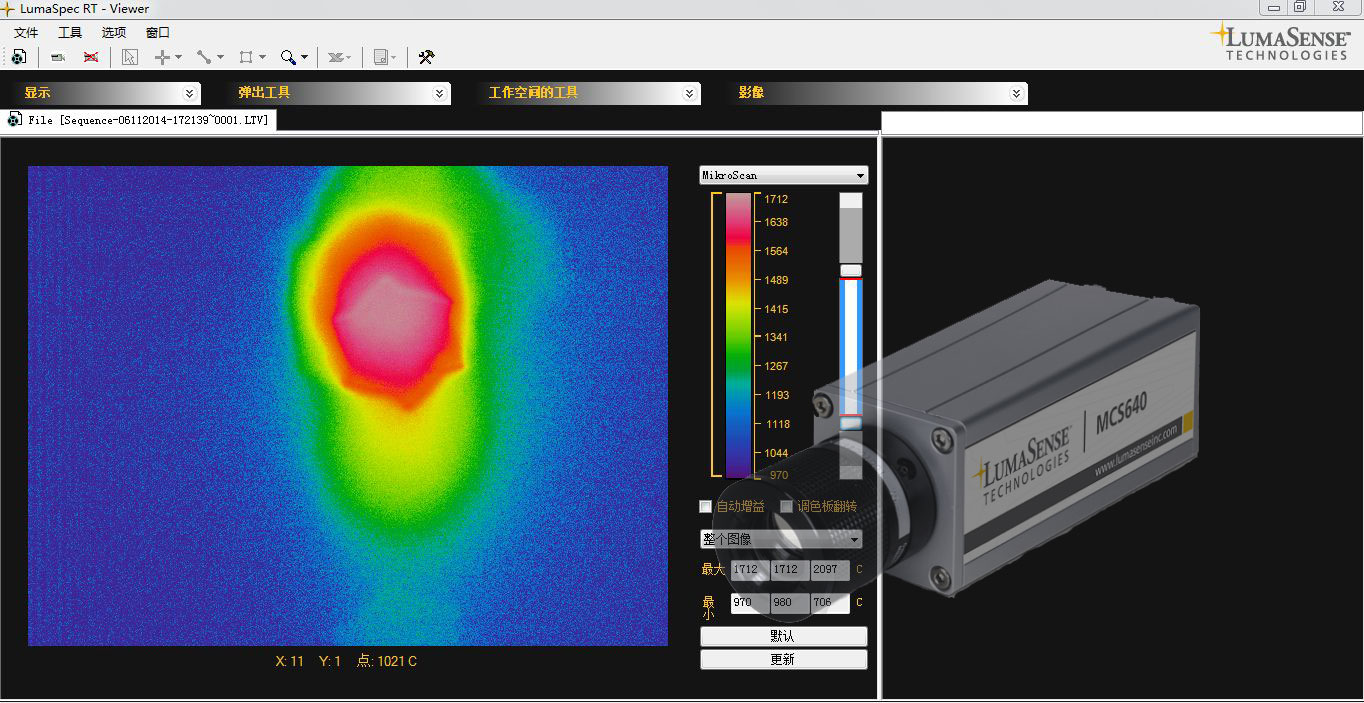Click the upper handle of temperature range slider
1364x703 pixels.
point(851,270)
